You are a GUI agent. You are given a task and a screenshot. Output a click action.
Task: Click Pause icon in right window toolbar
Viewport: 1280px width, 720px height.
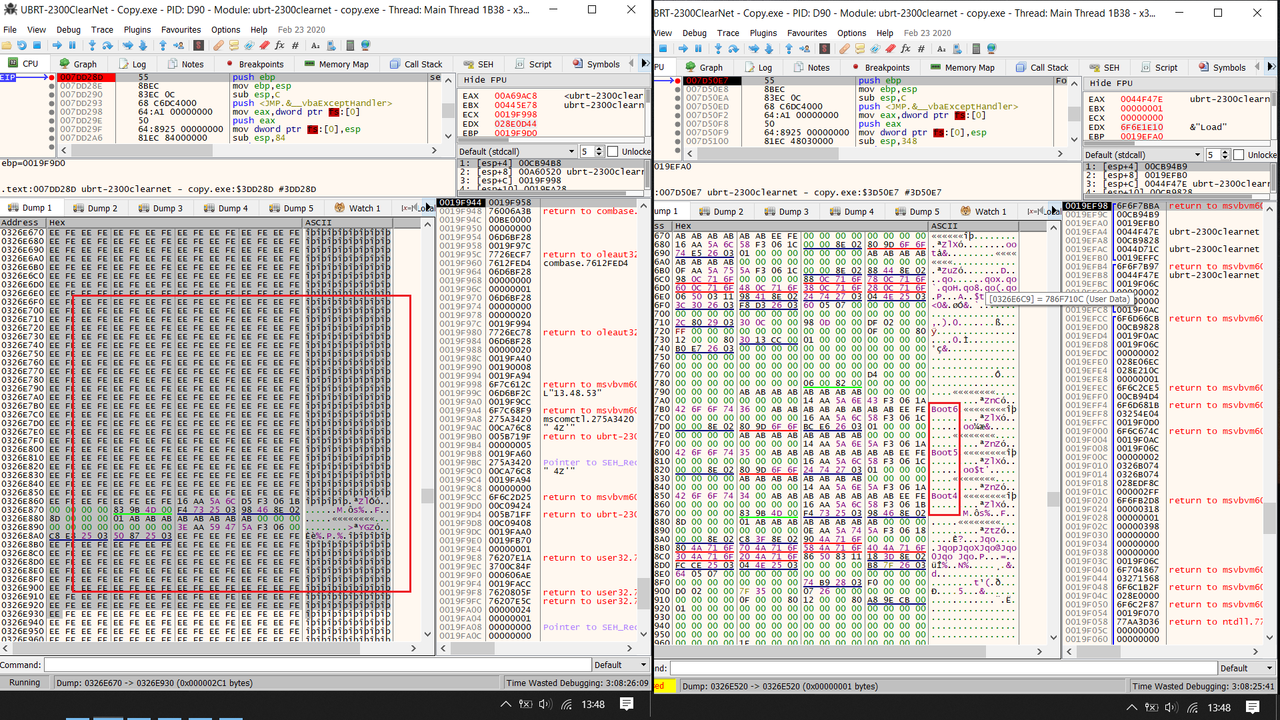point(698,46)
